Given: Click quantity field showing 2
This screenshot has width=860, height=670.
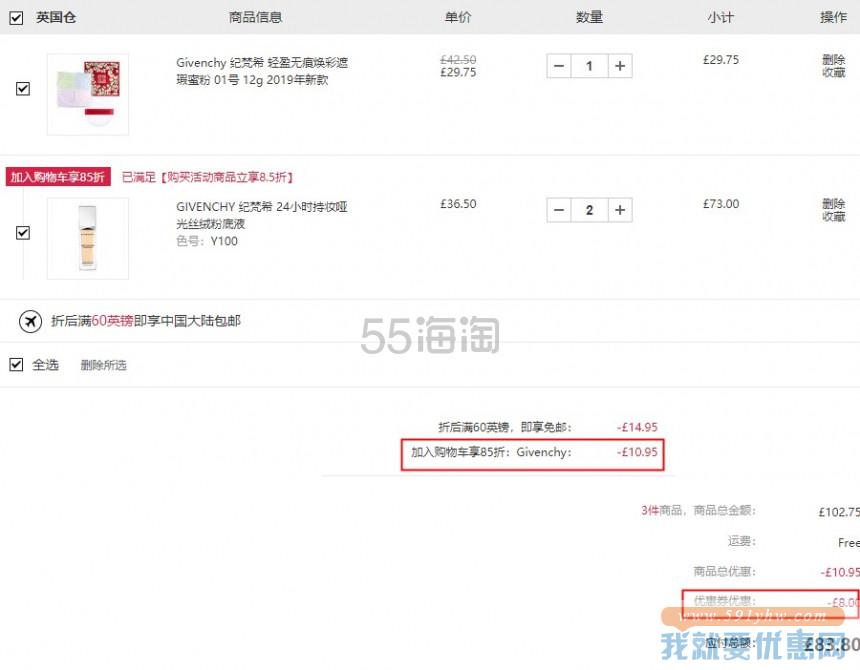Looking at the screenshot, I should tap(589, 210).
